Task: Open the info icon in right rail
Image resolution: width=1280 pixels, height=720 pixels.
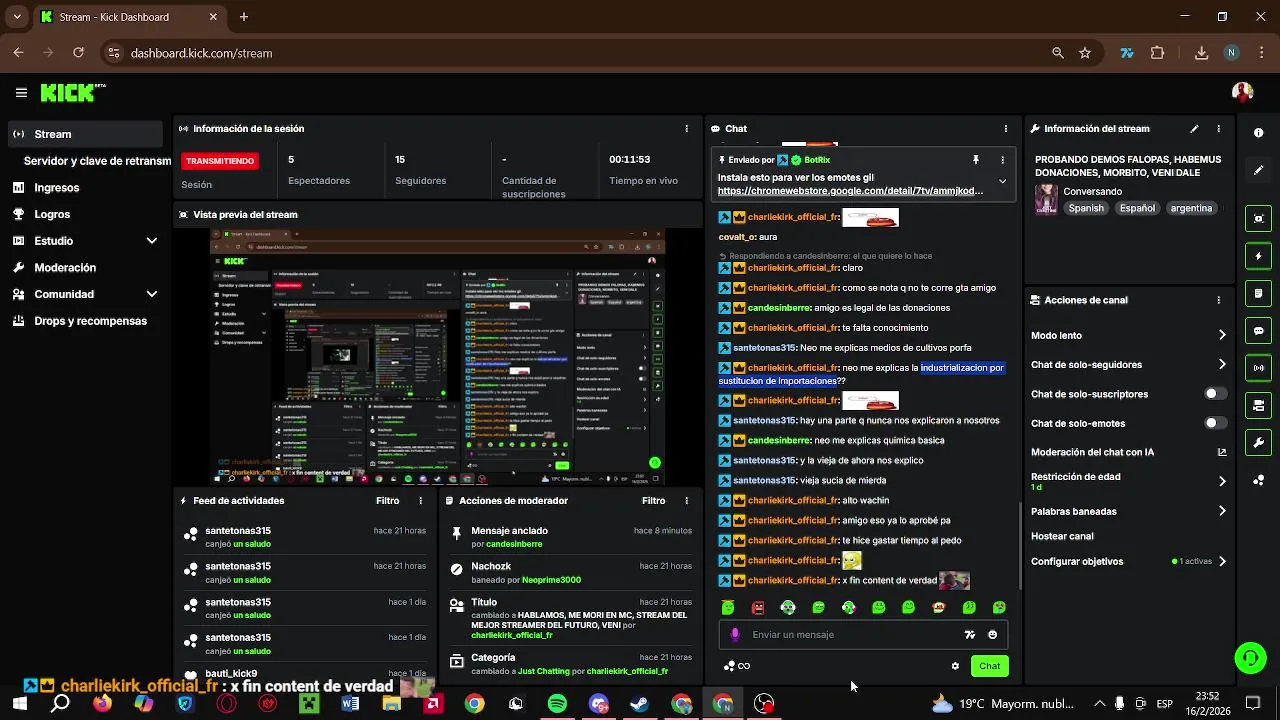Action: [x=1258, y=132]
